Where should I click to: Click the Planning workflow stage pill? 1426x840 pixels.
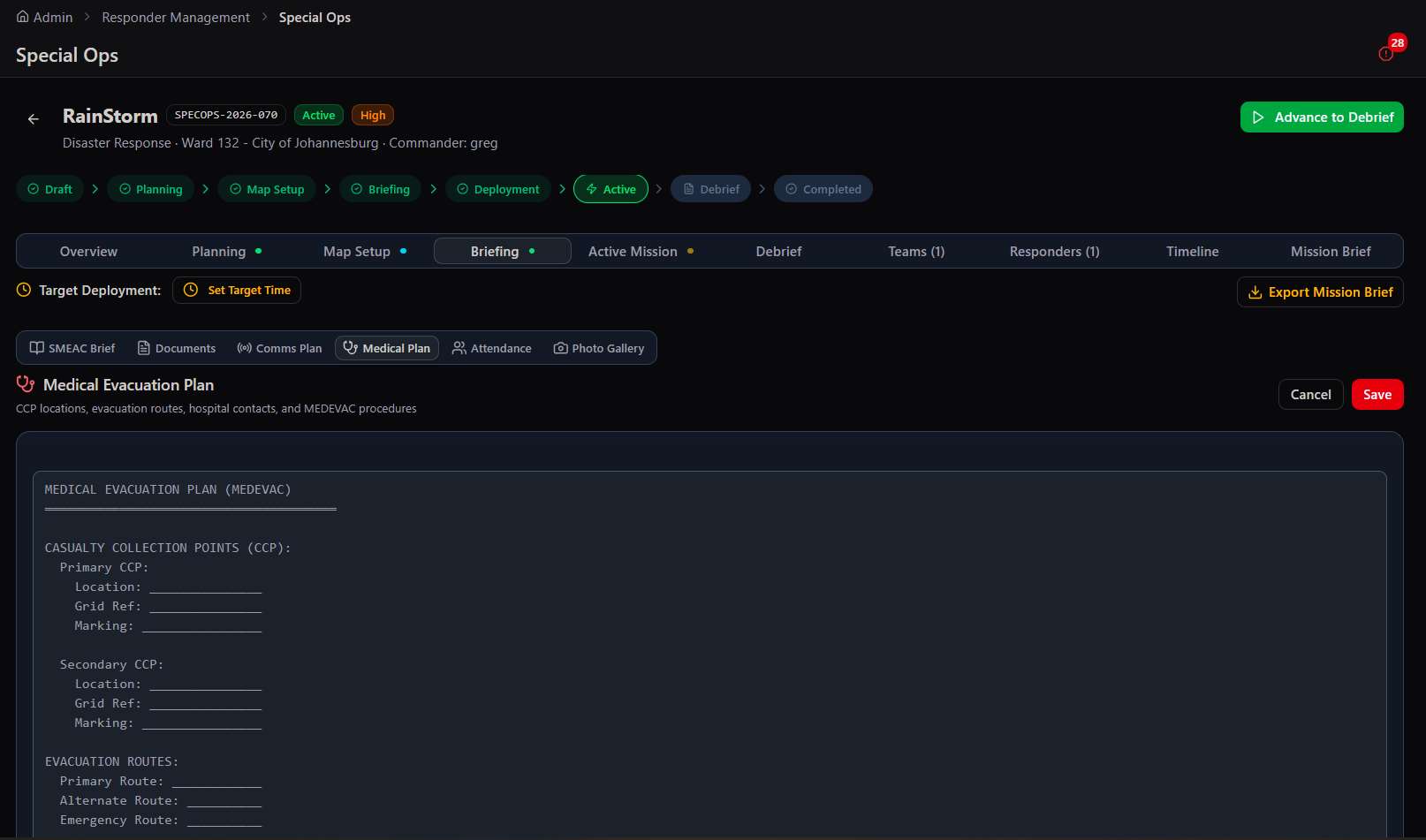tap(150, 189)
